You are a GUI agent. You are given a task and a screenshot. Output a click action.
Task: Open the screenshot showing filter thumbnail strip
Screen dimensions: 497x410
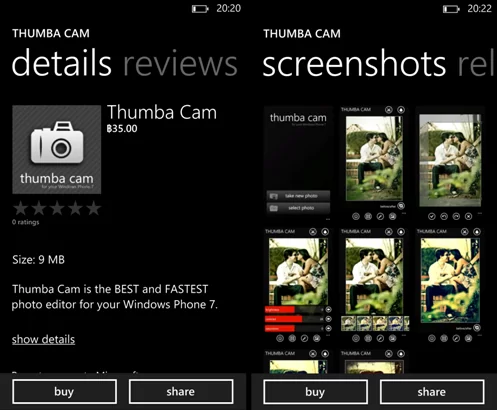click(374, 285)
